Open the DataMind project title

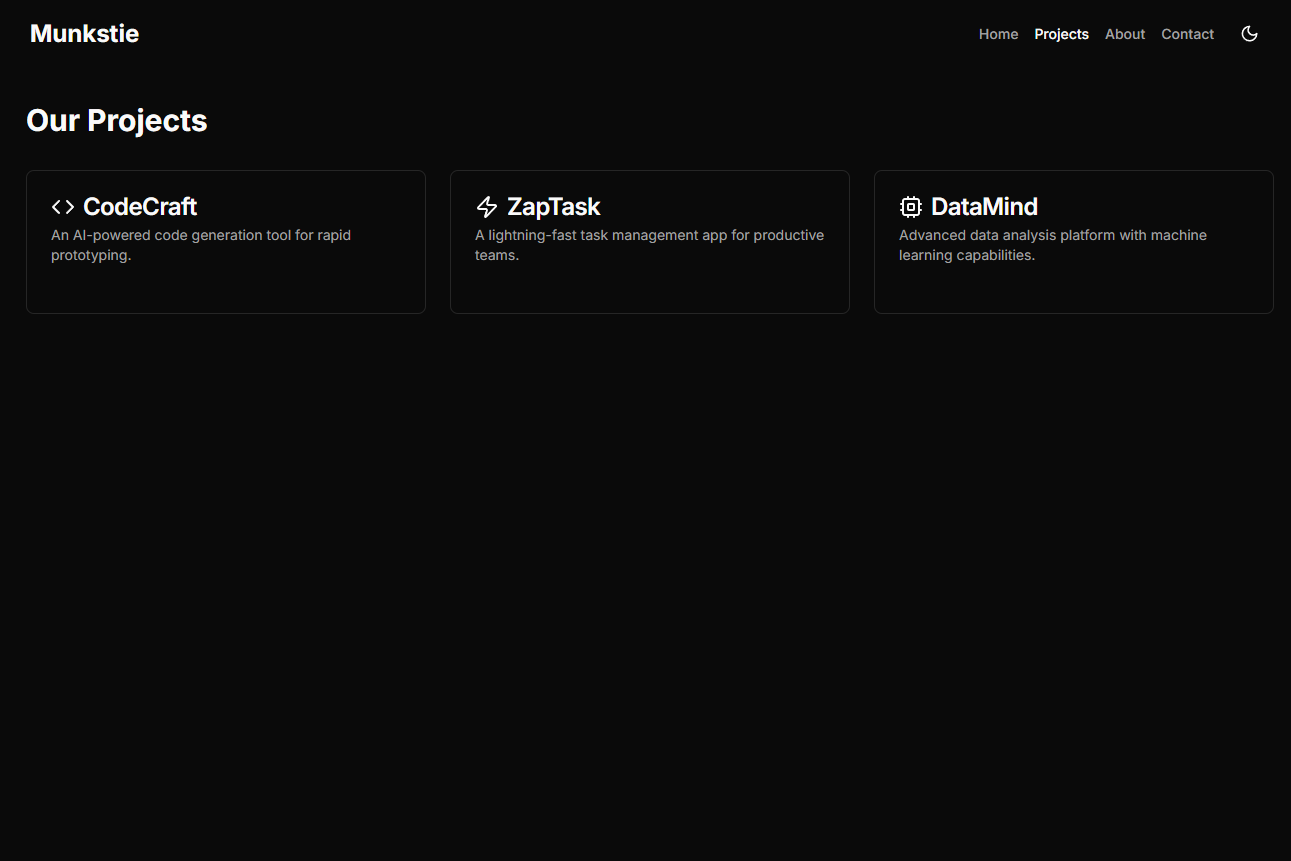pyautogui.click(x=984, y=207)
